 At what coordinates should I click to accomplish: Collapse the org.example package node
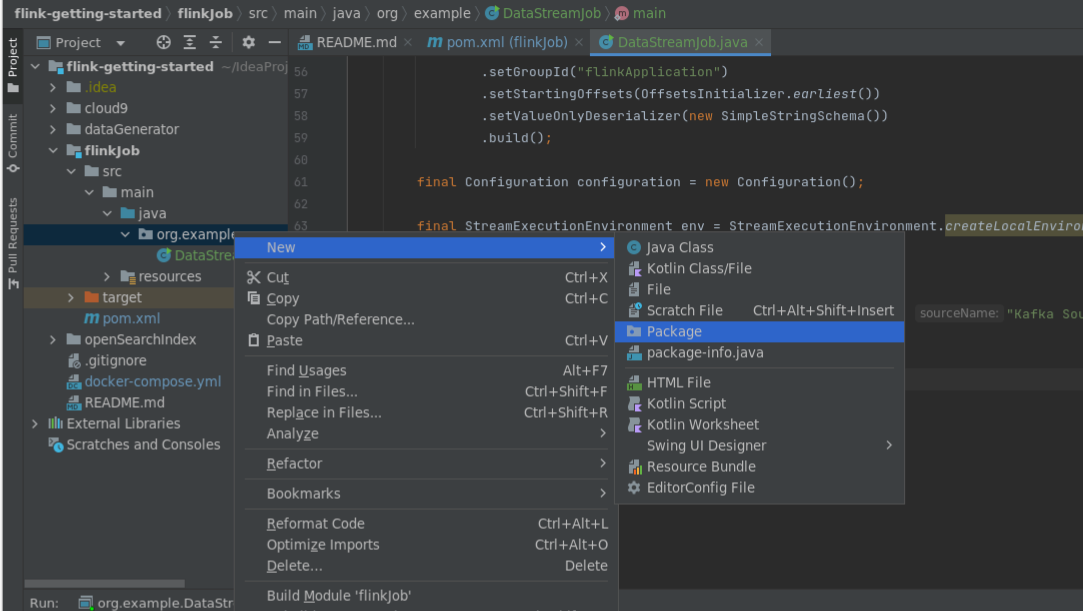coord(125,235)
